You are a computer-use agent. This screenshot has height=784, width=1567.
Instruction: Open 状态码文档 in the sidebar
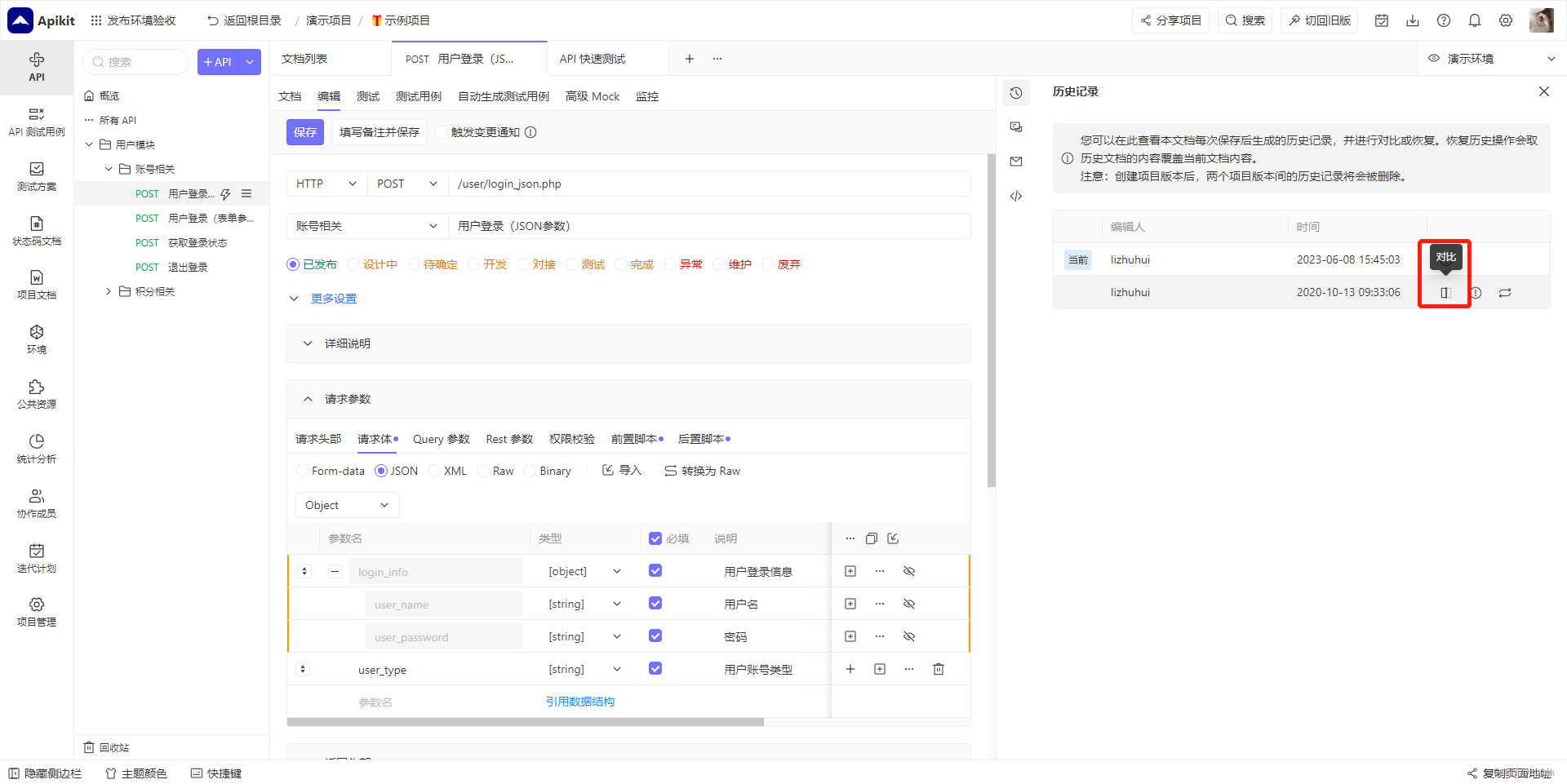tap(37, 232)
